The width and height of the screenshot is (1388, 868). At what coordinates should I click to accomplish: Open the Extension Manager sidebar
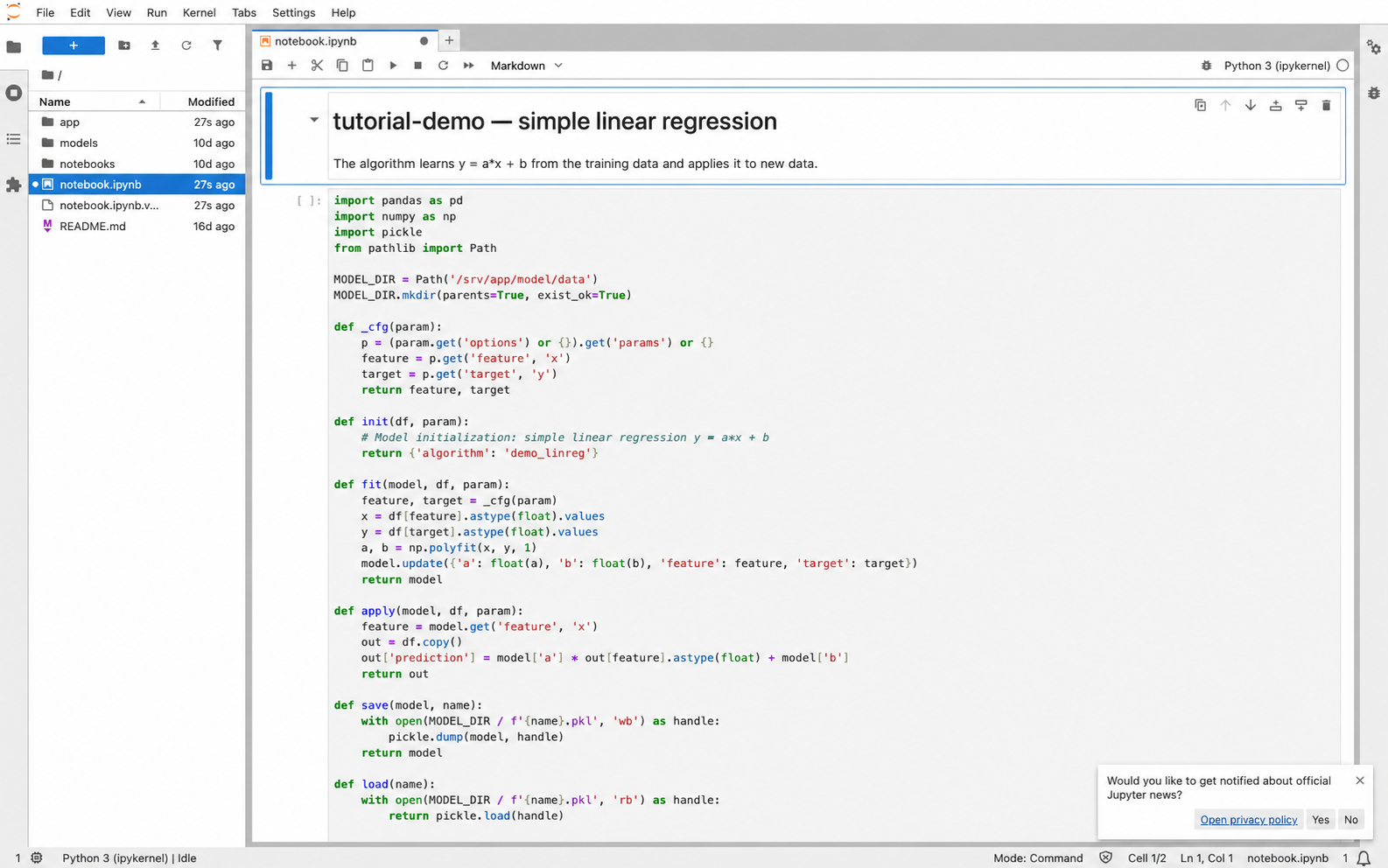(13, 185)
